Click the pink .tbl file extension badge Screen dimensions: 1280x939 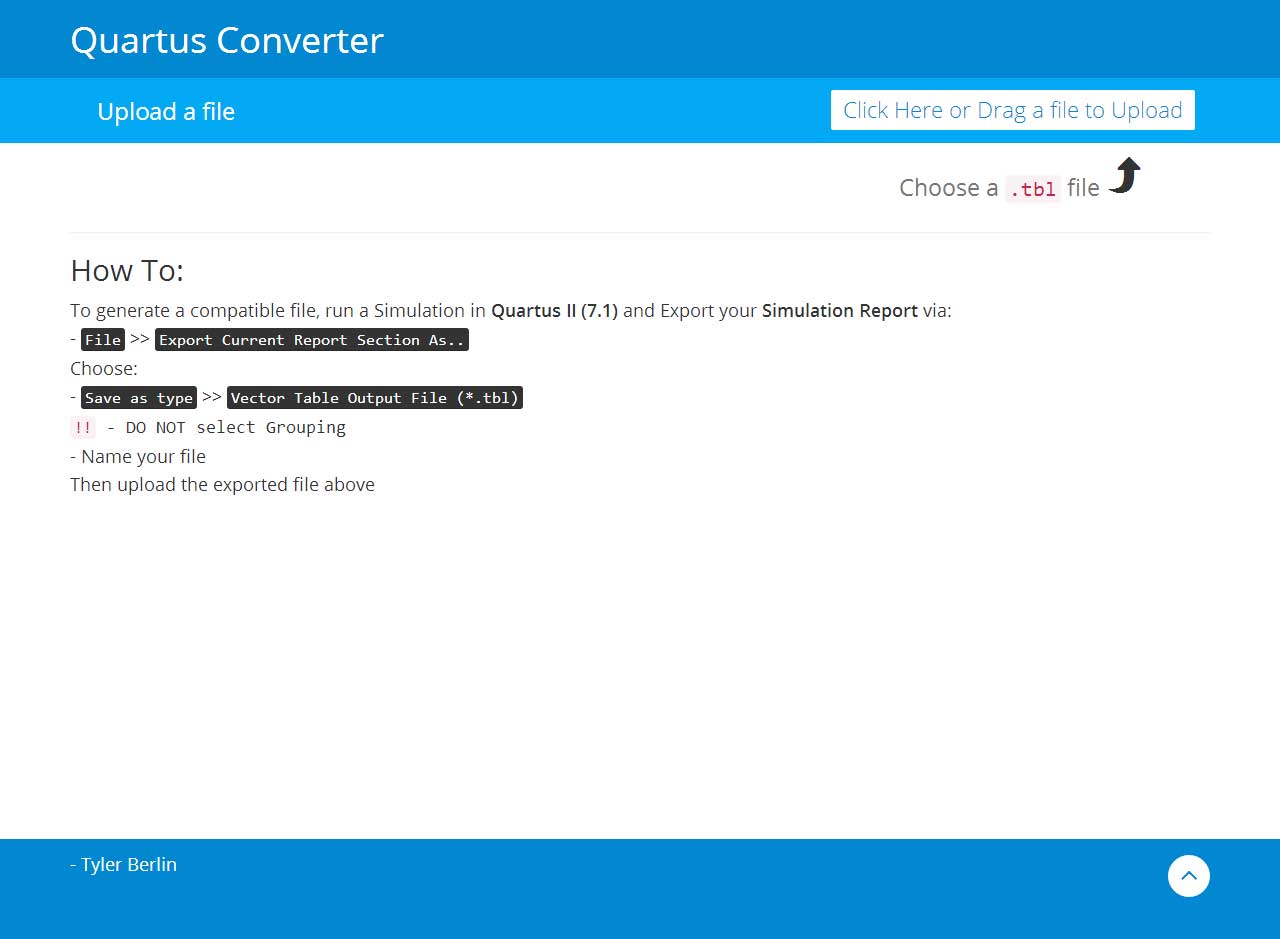point(1032,189)
